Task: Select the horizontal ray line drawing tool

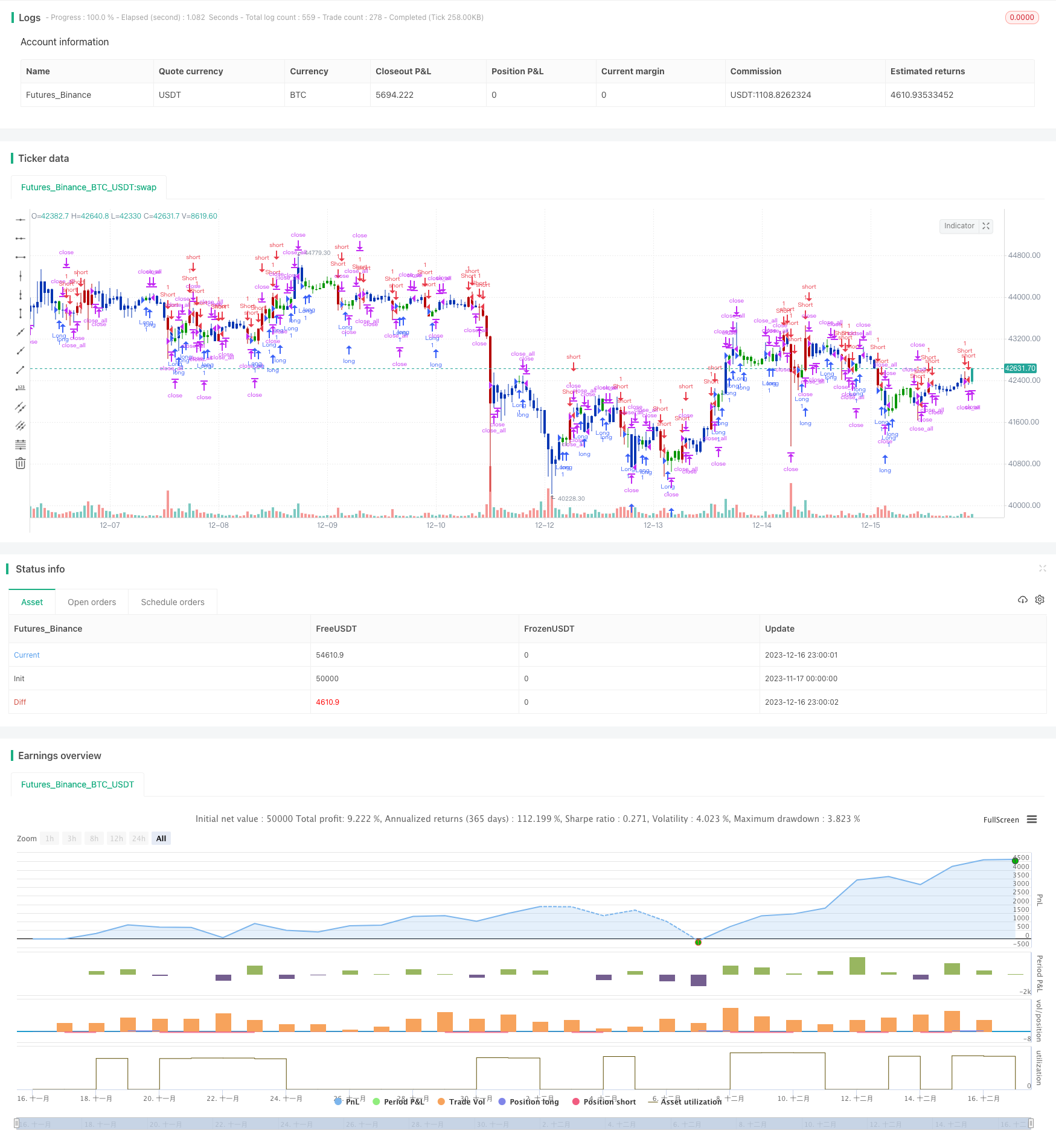Action: click(21, 239)
